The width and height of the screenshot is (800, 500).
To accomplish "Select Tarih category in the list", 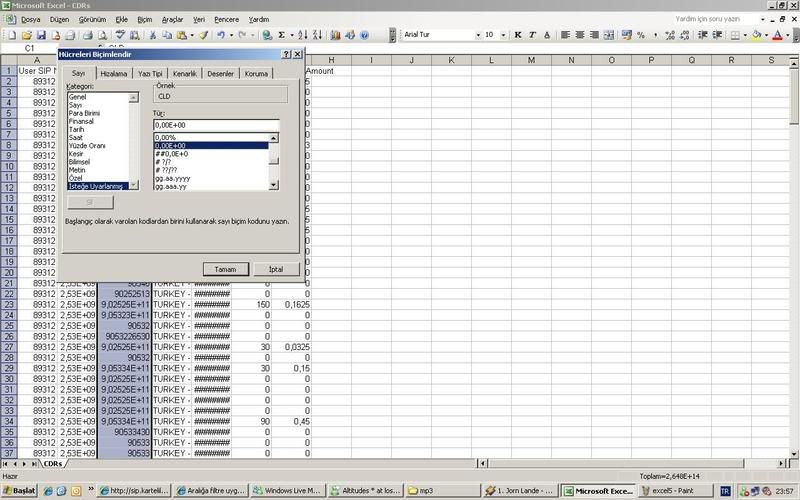I will (77, 130).
